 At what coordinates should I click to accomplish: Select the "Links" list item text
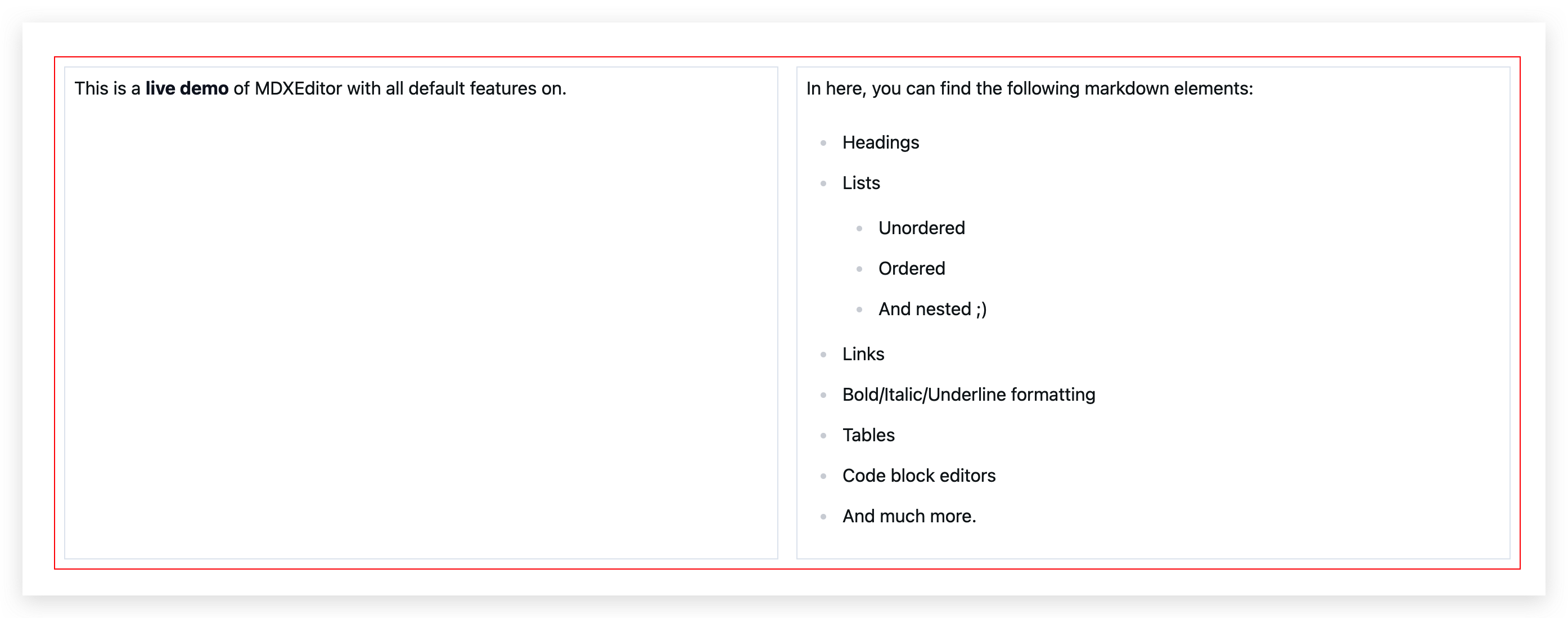pos(863,354)
